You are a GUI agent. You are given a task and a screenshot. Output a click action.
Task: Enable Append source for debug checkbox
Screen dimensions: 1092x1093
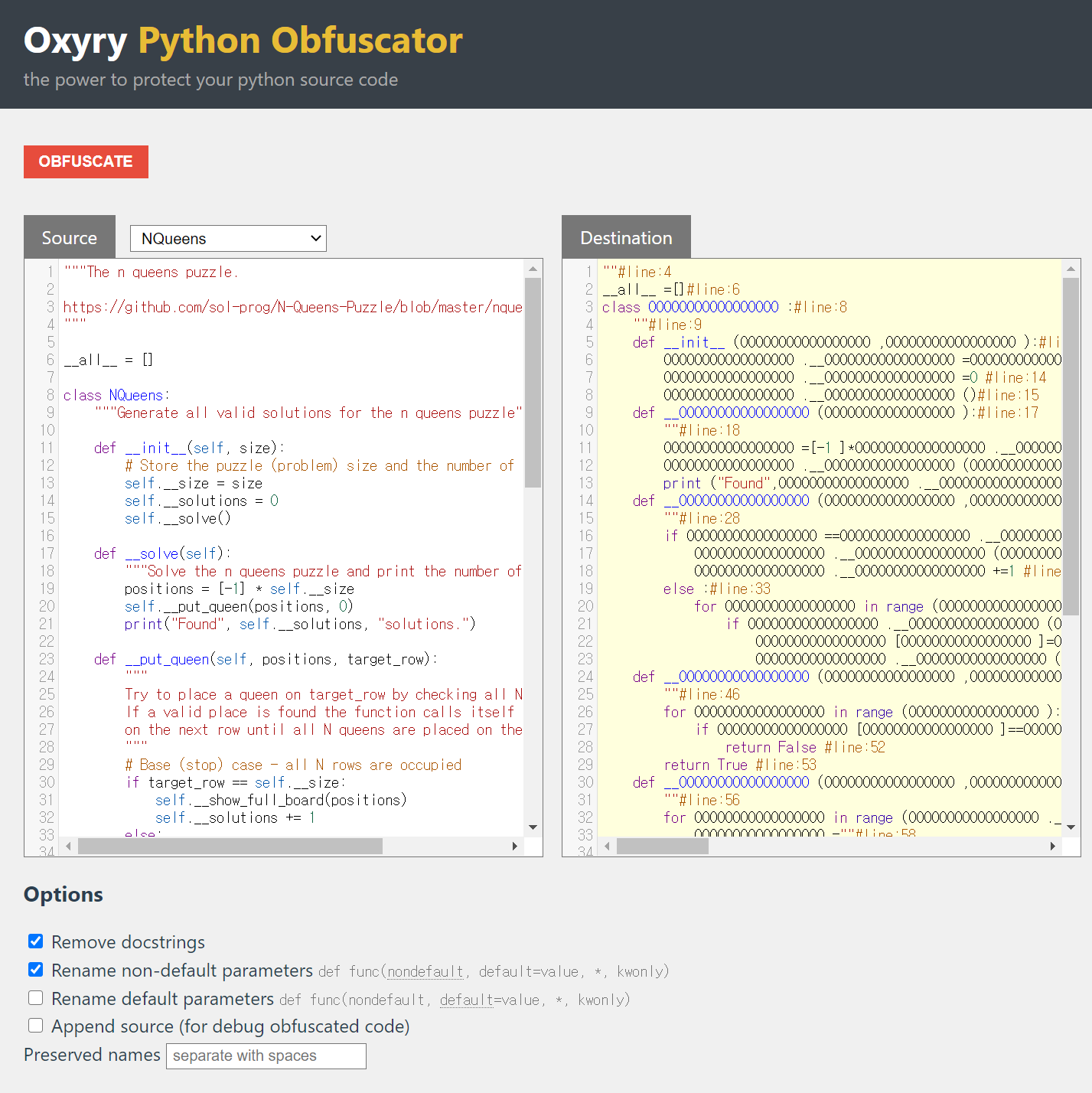tap(36, 1026)
